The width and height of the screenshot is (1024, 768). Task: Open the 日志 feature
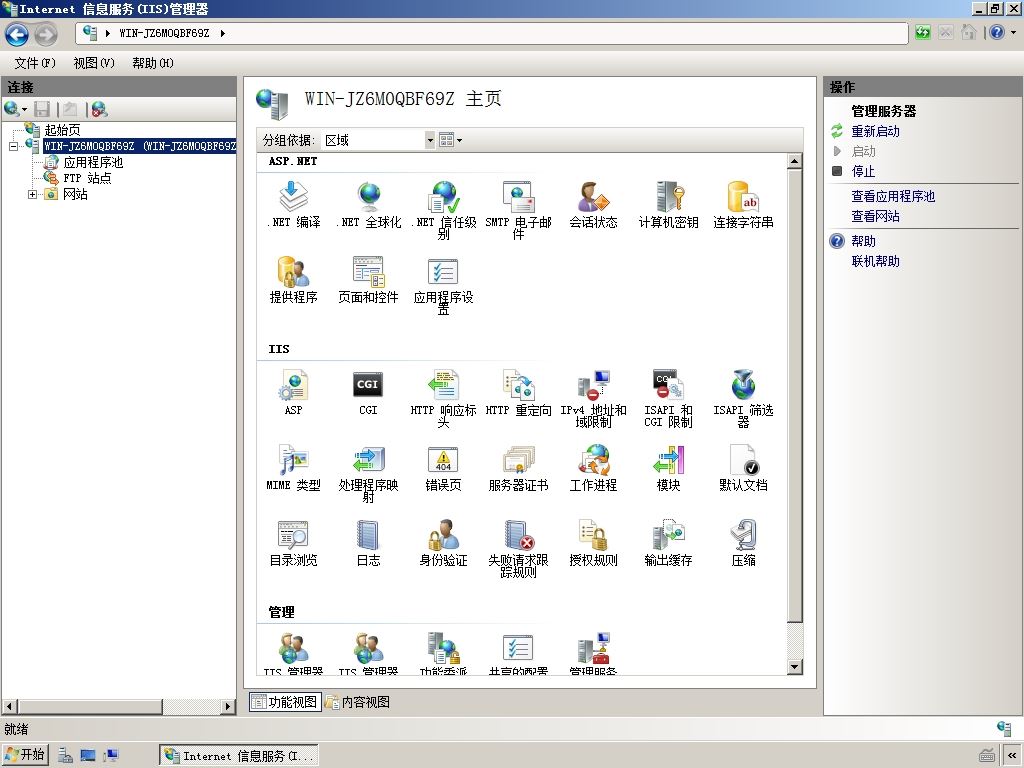click(x=368, y=543)
